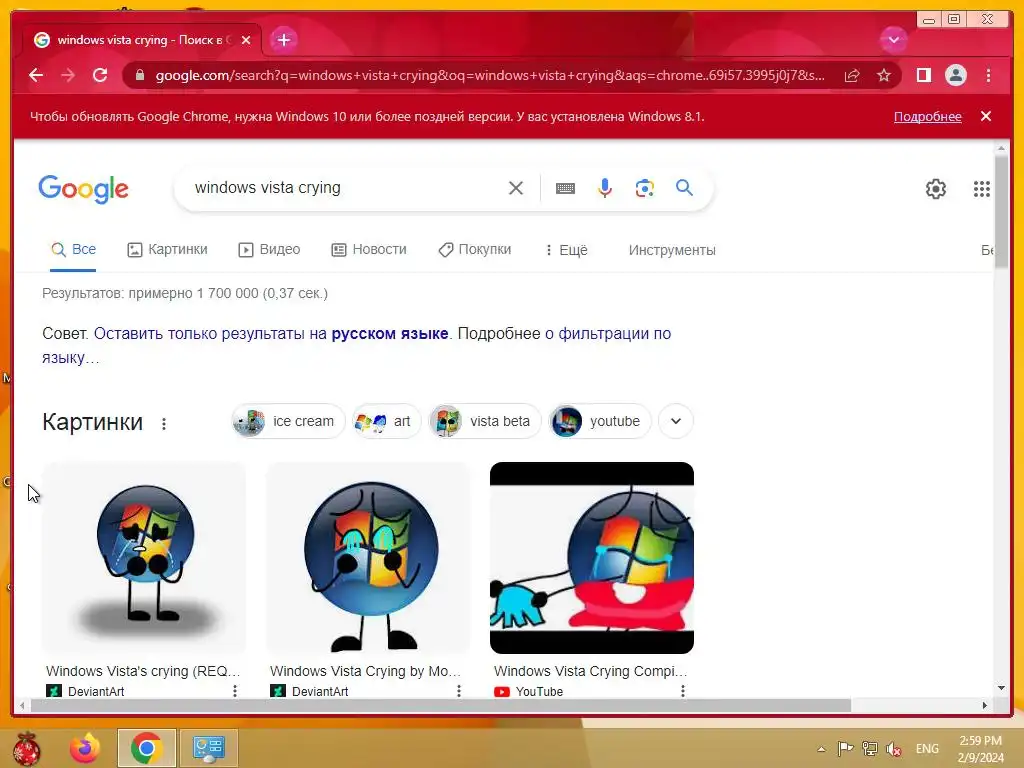Open the tab search dropdown
Viewport: 1024px width, 768px height.
pyautogui.click(x=893, y=40)
